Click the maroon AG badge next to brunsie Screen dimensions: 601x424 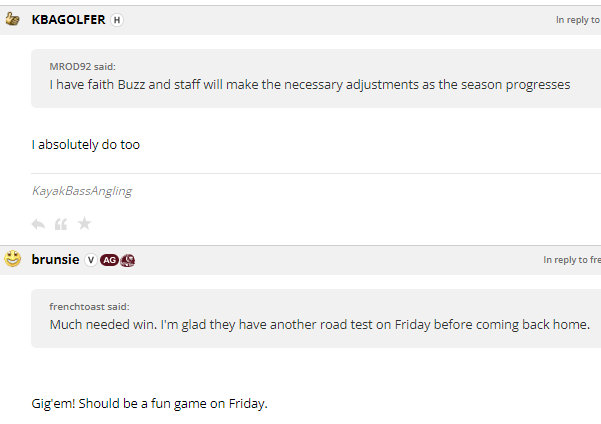tap(109, 260)
